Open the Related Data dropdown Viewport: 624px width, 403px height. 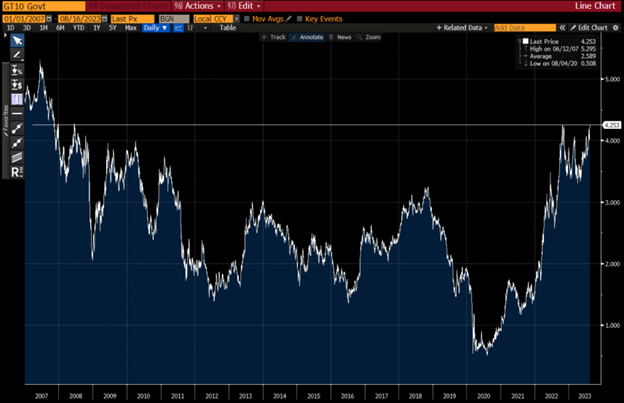[462, 27]
